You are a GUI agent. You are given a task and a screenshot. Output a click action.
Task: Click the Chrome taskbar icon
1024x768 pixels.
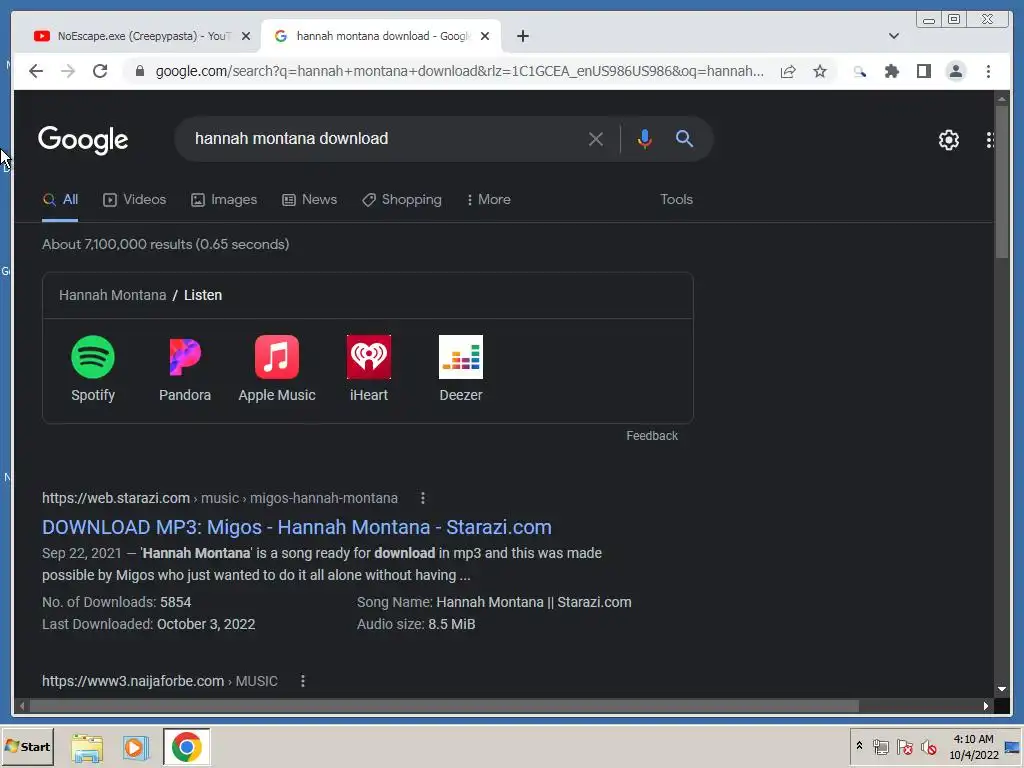187,747
